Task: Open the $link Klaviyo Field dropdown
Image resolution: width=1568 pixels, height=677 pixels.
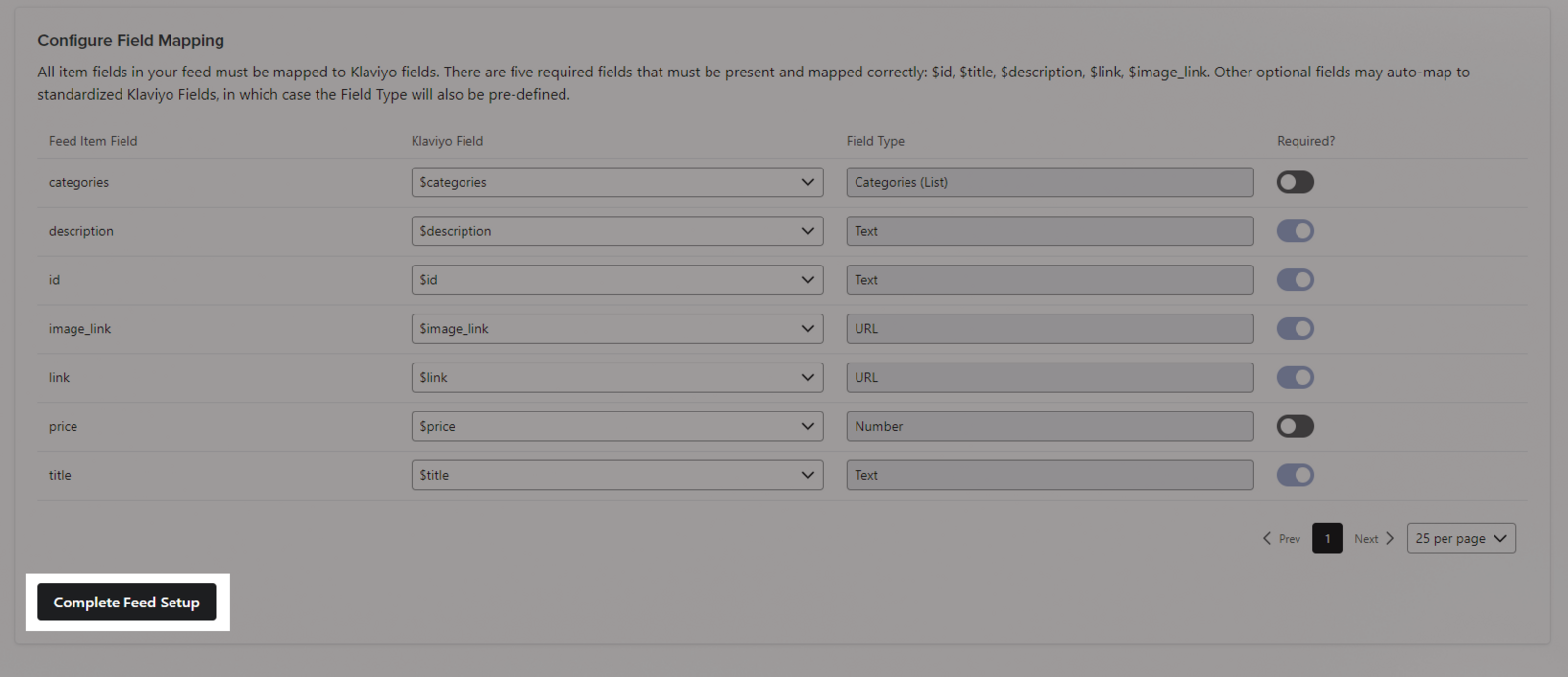Action: [617, 378]
